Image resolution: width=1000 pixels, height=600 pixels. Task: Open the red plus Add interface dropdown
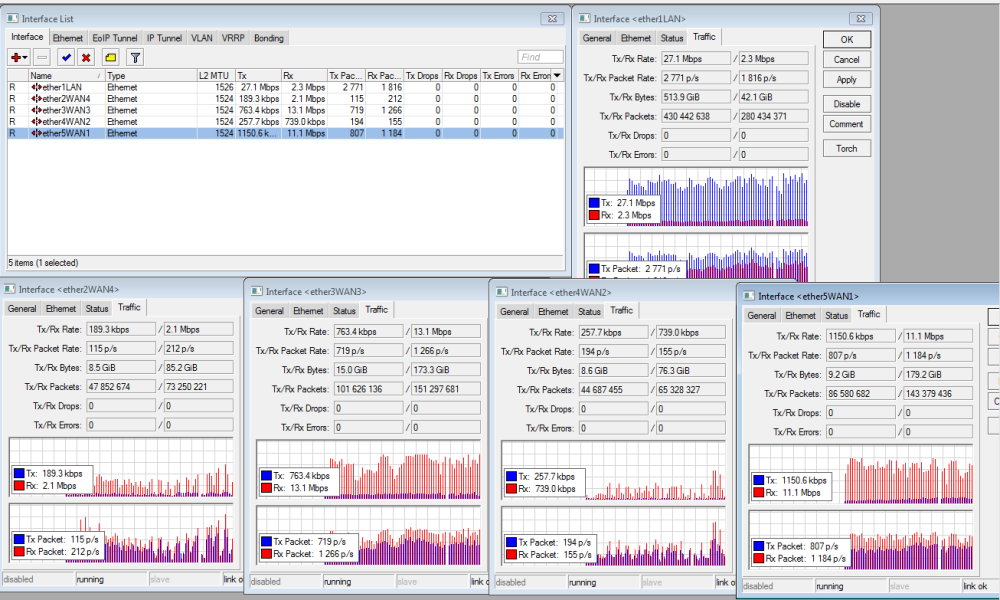pyautogui.click(x=19, y=57)
